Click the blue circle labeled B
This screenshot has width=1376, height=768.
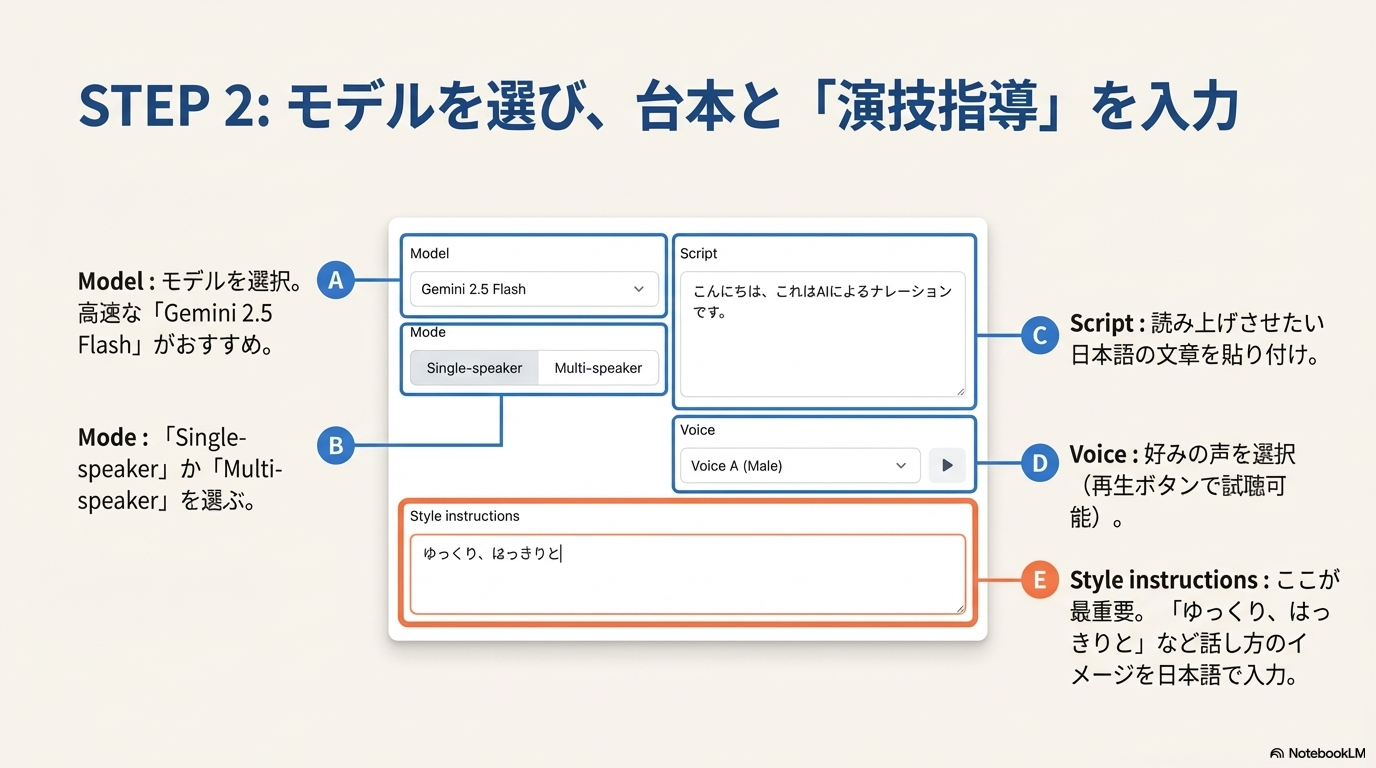point(336,445)
